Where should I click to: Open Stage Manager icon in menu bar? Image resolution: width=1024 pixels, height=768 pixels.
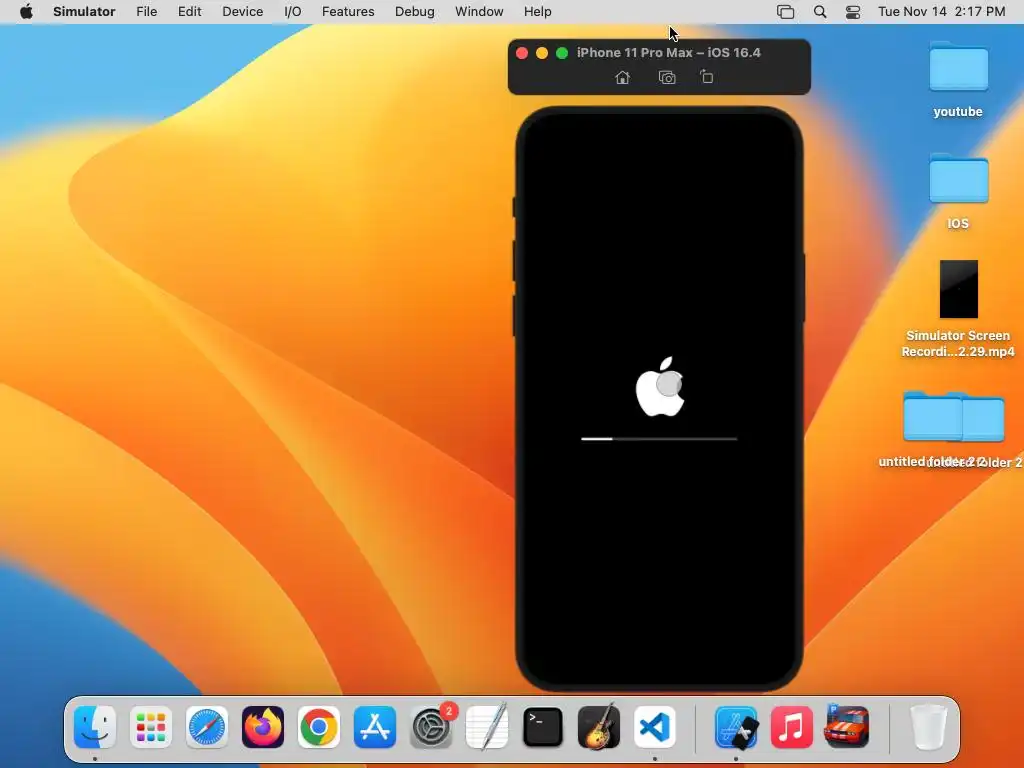tap(786, 12)
